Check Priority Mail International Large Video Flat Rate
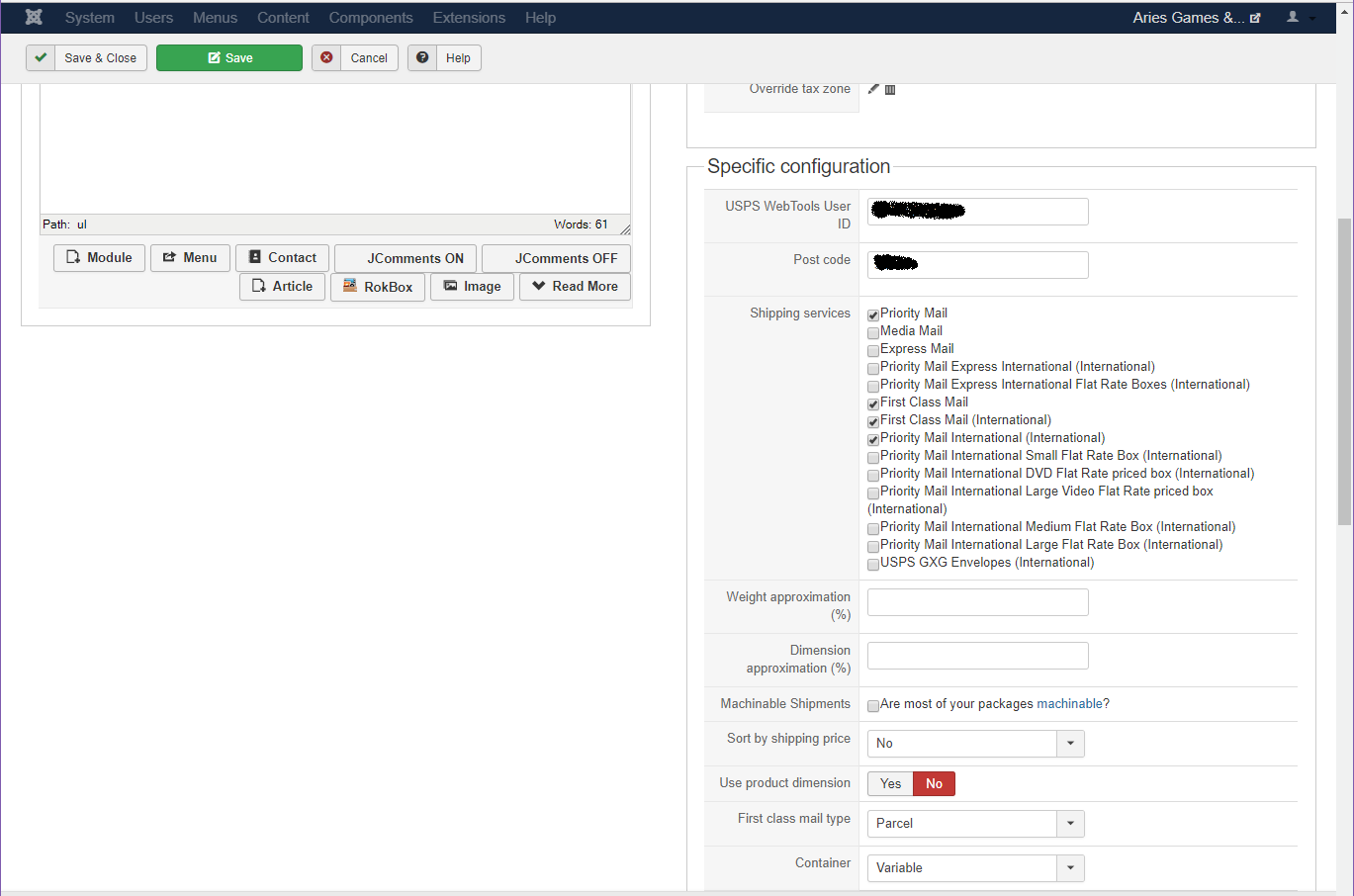The width and height of the screenshot is (1354, 896). point(873,493)
